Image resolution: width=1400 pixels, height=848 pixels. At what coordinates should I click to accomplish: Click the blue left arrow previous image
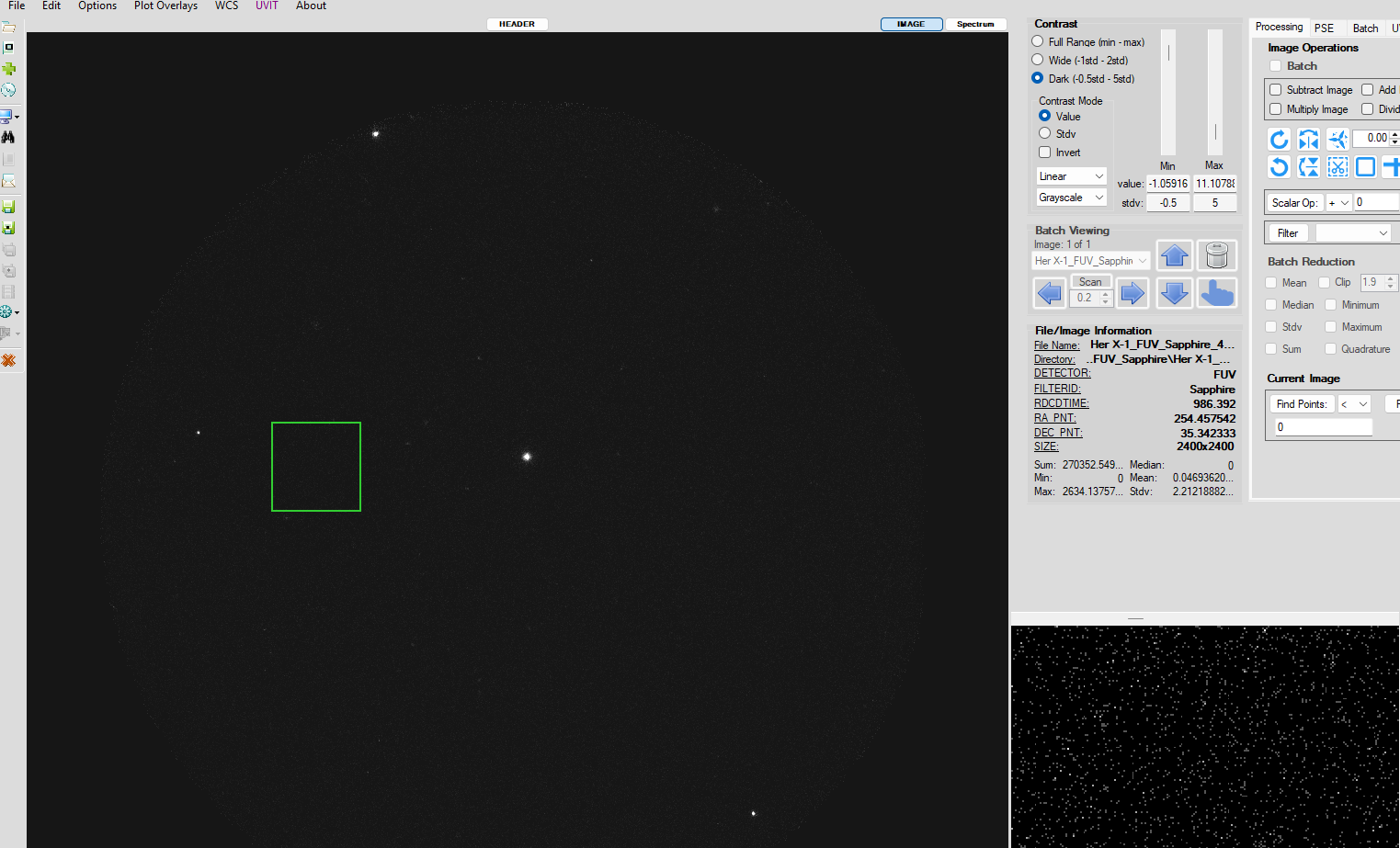point(1050,293)
